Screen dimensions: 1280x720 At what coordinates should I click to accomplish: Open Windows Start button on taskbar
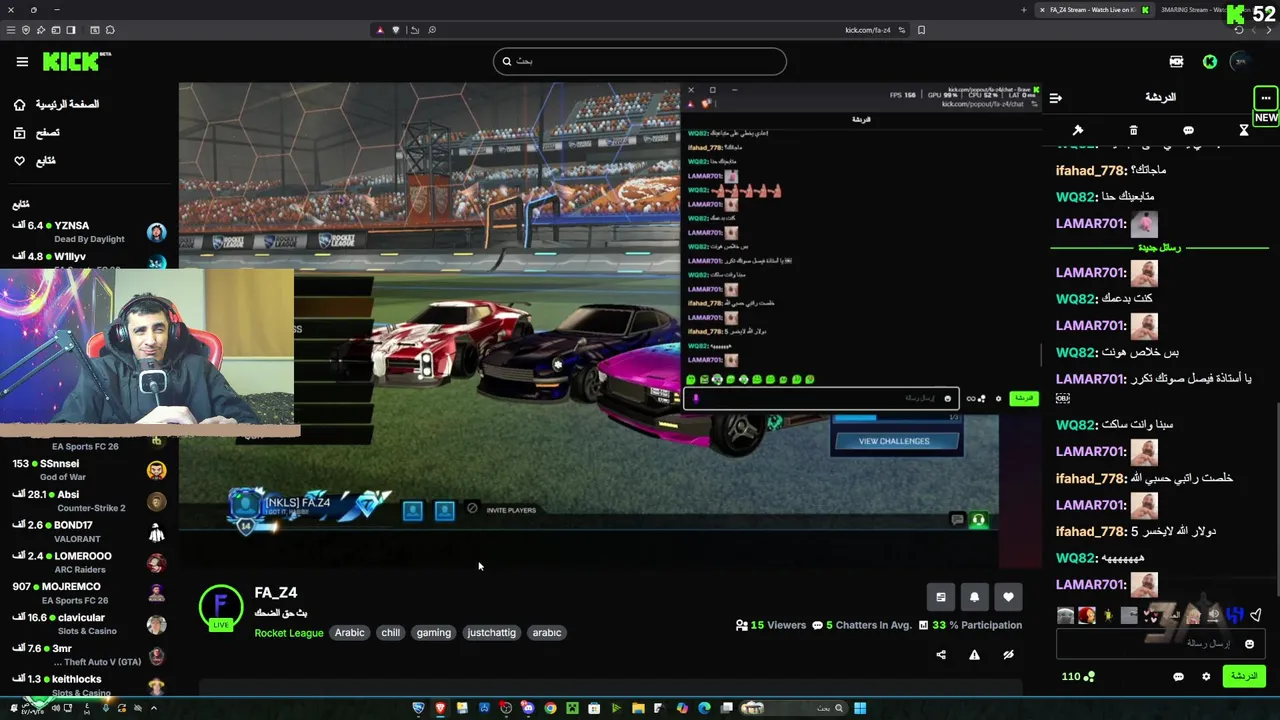(x=860, y=708)
